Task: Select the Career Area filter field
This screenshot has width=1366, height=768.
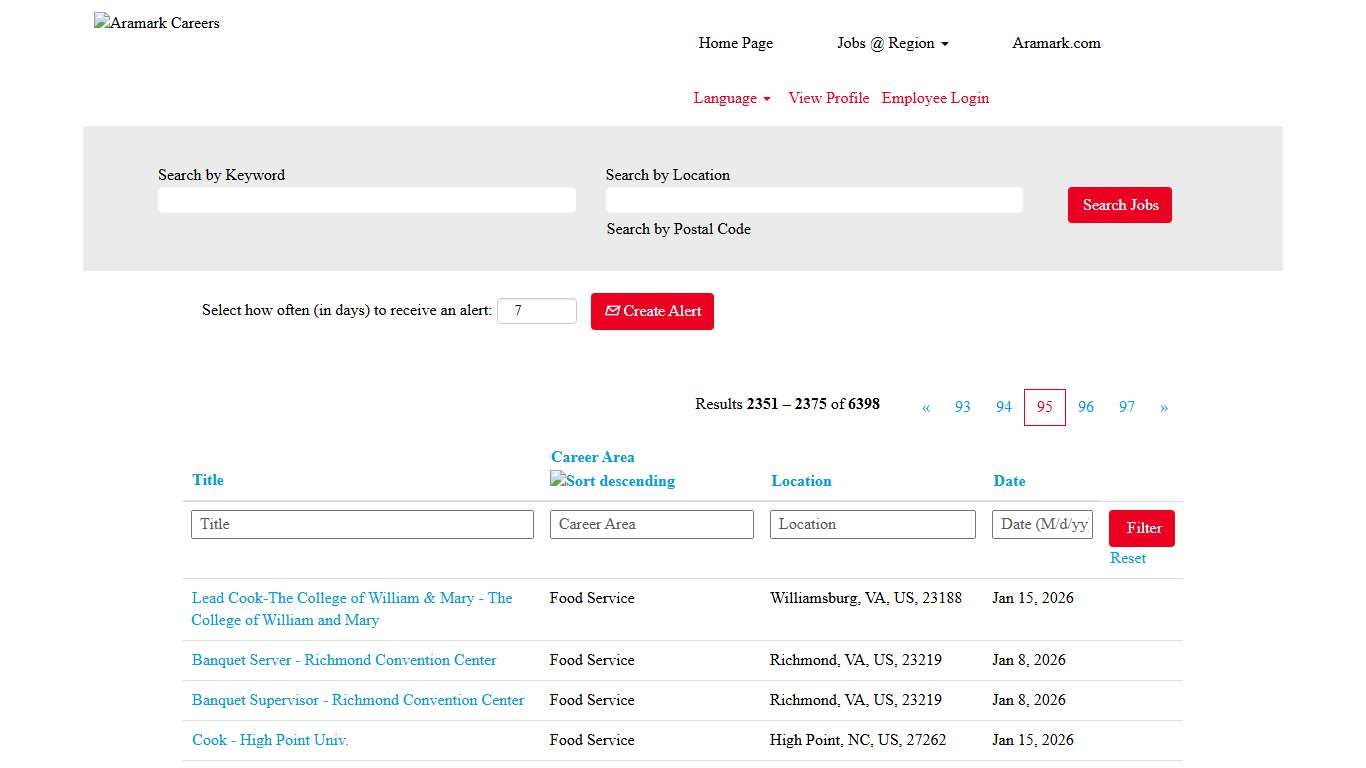Action: [x=651, y=524]
